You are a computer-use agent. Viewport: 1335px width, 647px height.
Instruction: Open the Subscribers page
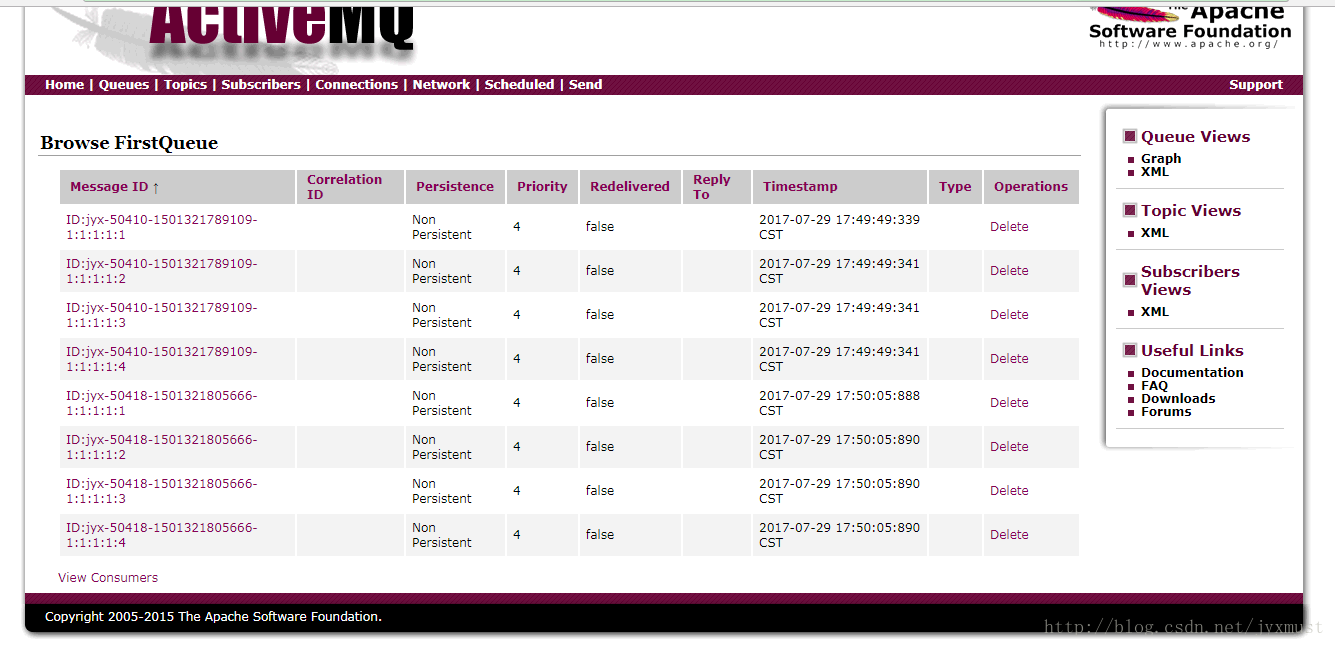click(261, 85)
